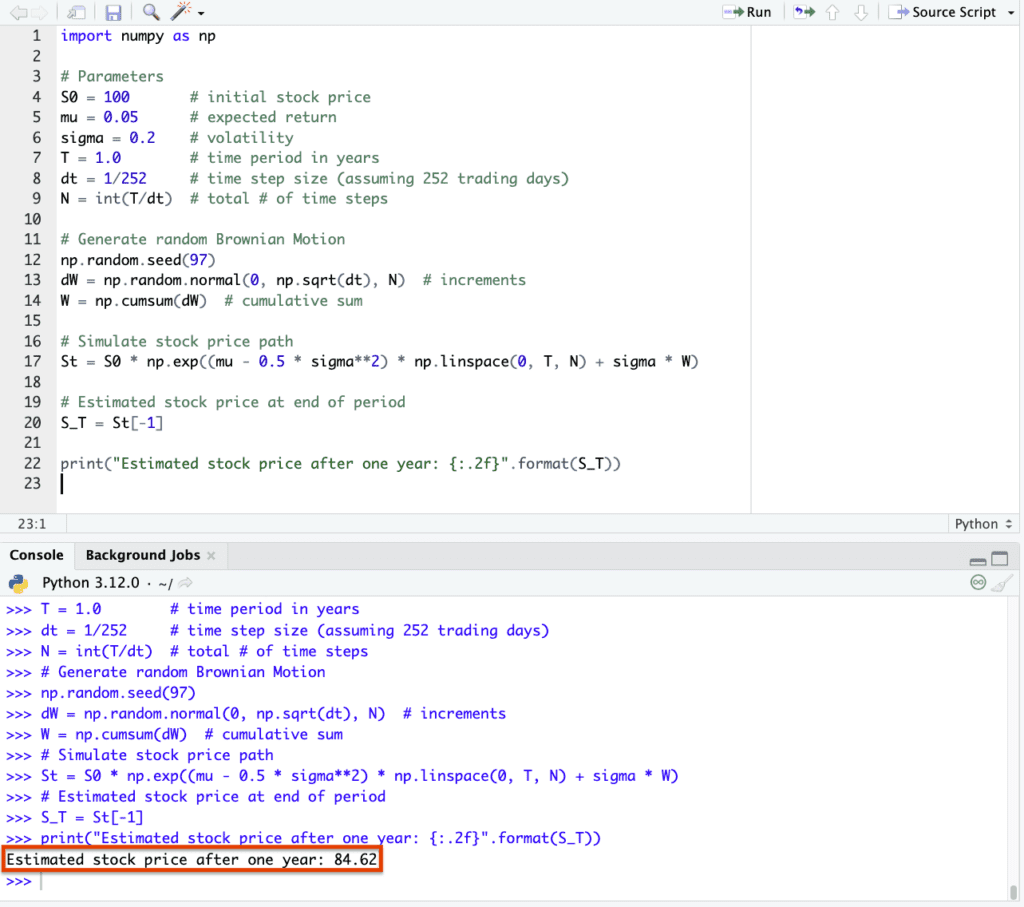The height and width of the screenshot is (907, 1024).
Task: Close the Background Jobs tab
Action: point(211,555)
